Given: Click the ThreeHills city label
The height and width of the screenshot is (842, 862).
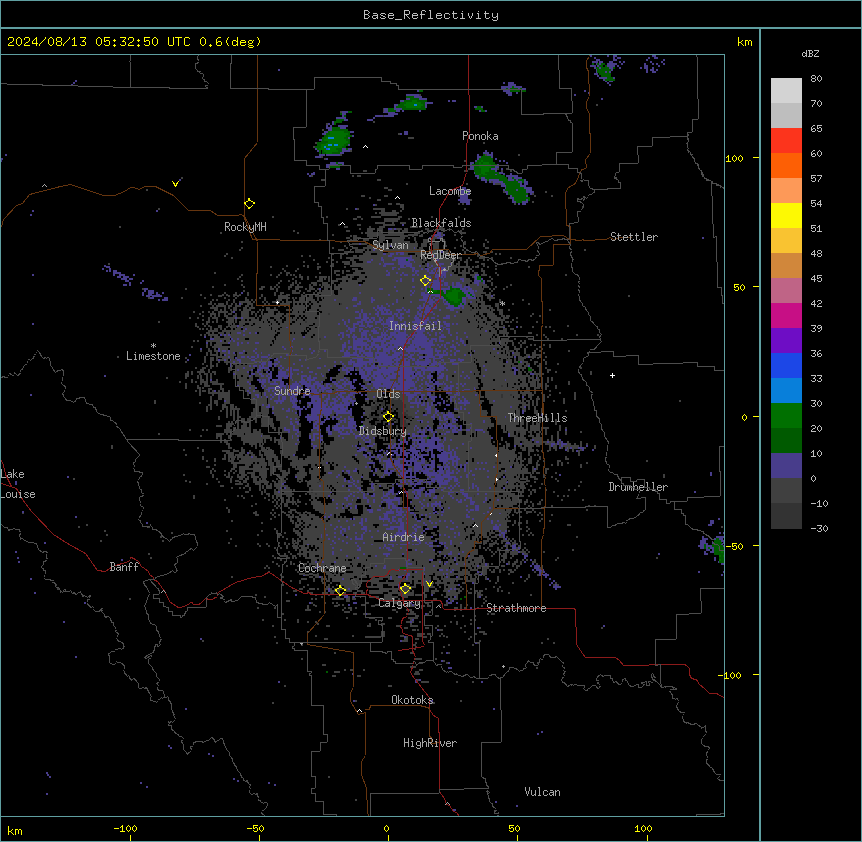Looking at the screenshot, I should (x=537, y=418).
